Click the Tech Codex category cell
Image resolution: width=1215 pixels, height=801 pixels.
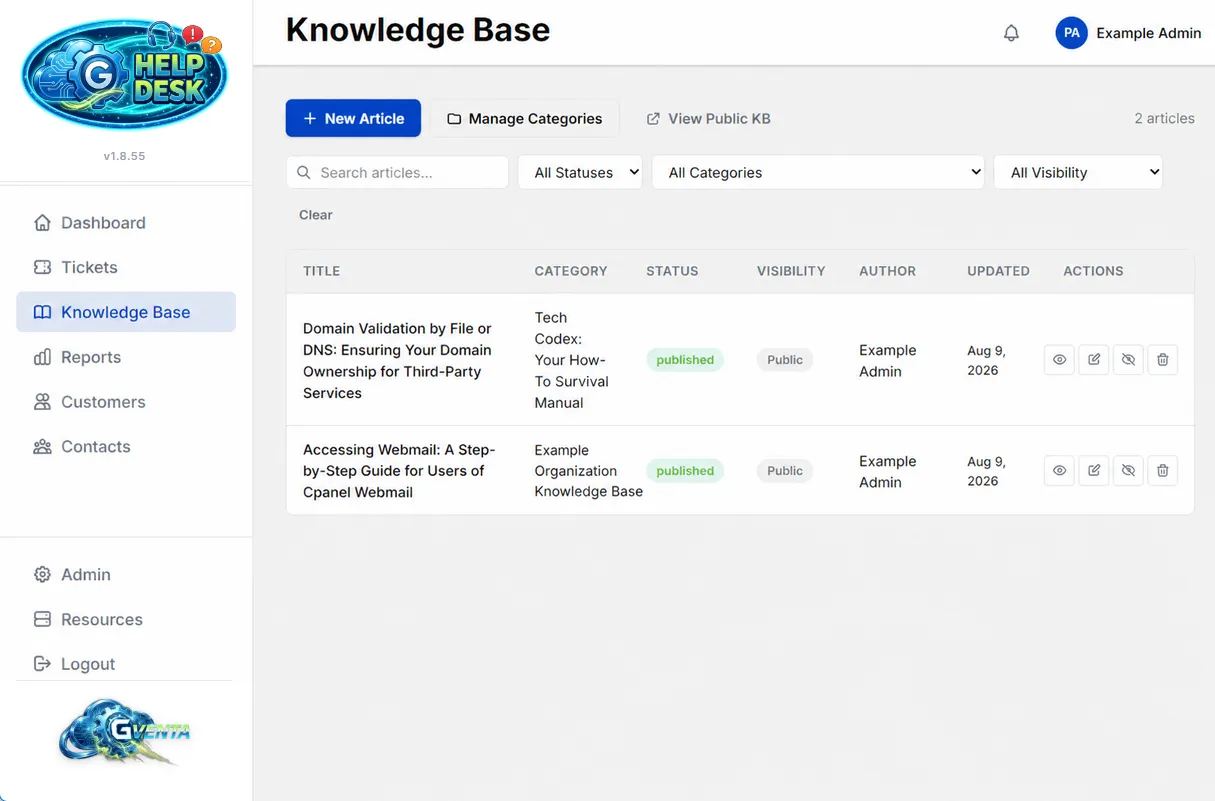pyautogui.click(x=572, y=360)
